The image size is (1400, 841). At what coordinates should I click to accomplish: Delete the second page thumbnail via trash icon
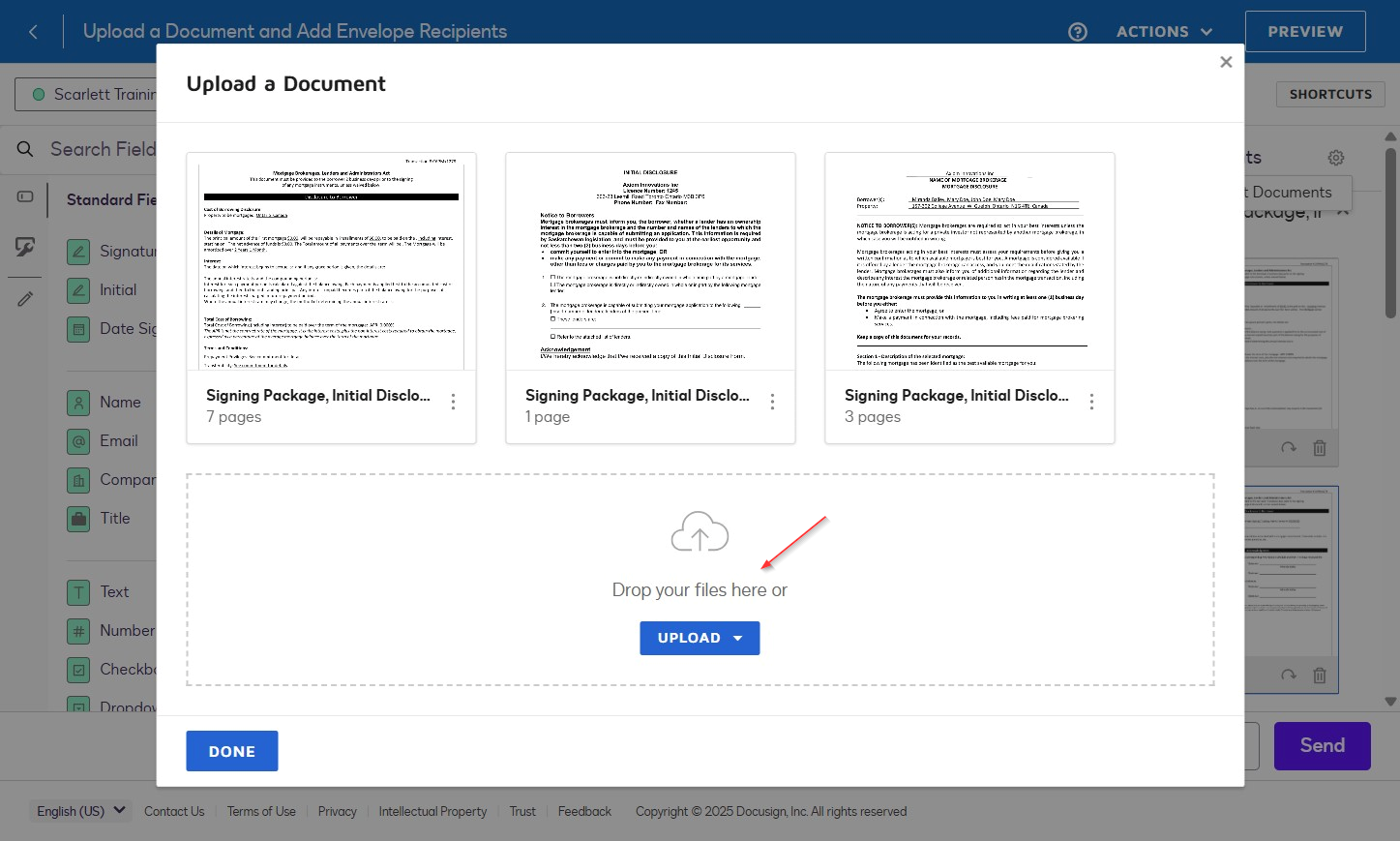coord(1320,676)
